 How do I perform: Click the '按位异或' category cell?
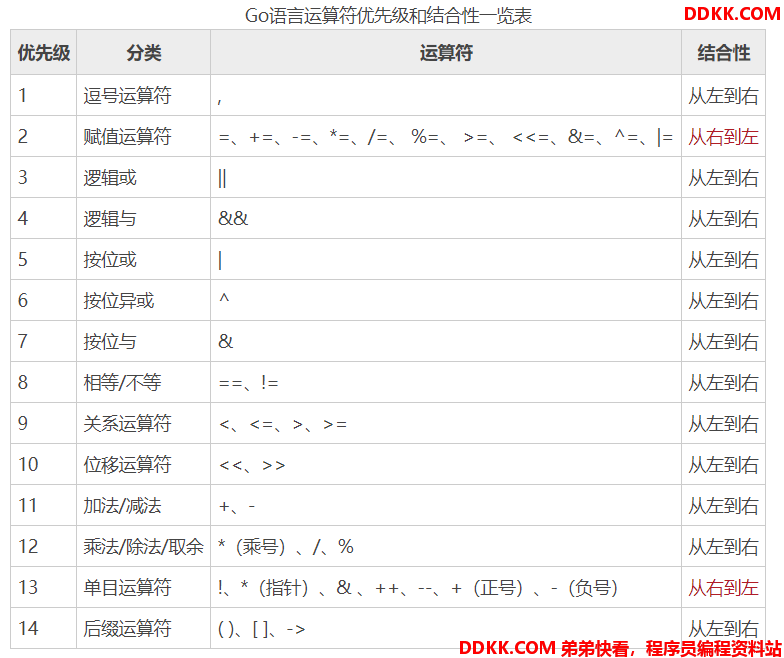[144, 300]
